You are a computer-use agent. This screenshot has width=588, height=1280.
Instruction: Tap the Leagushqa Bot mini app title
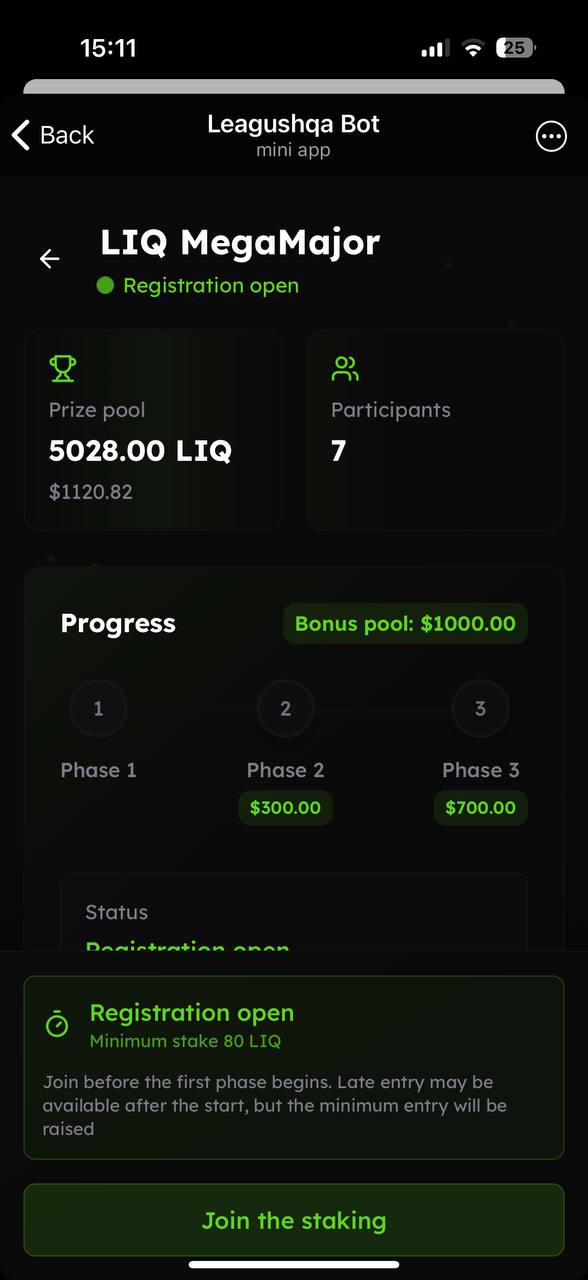point(293,135)
